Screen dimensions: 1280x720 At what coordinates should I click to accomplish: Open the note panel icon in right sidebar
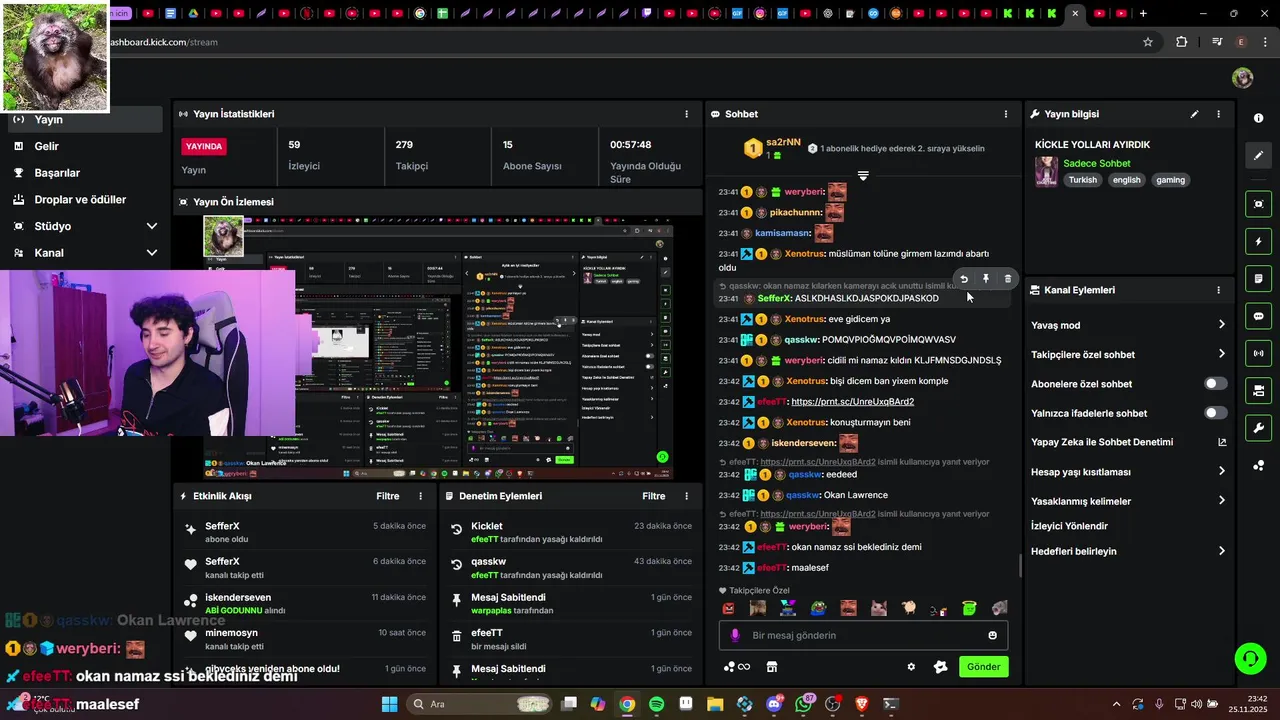[x=1258, y=279]
